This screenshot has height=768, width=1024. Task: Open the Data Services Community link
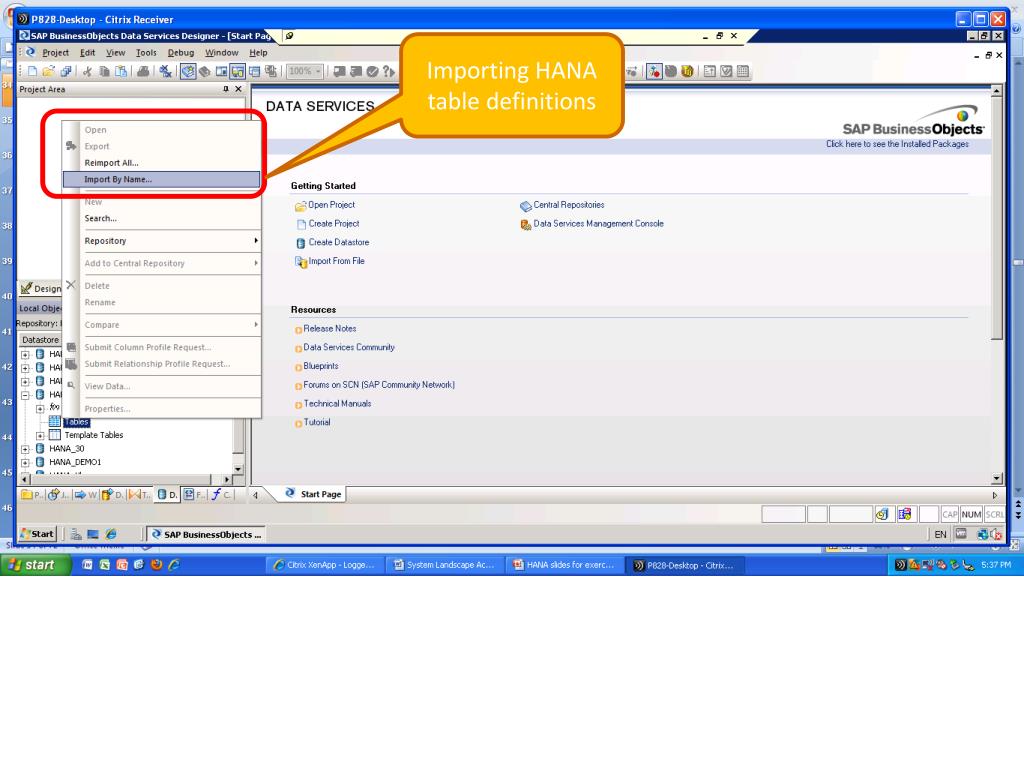coord(349,347)
